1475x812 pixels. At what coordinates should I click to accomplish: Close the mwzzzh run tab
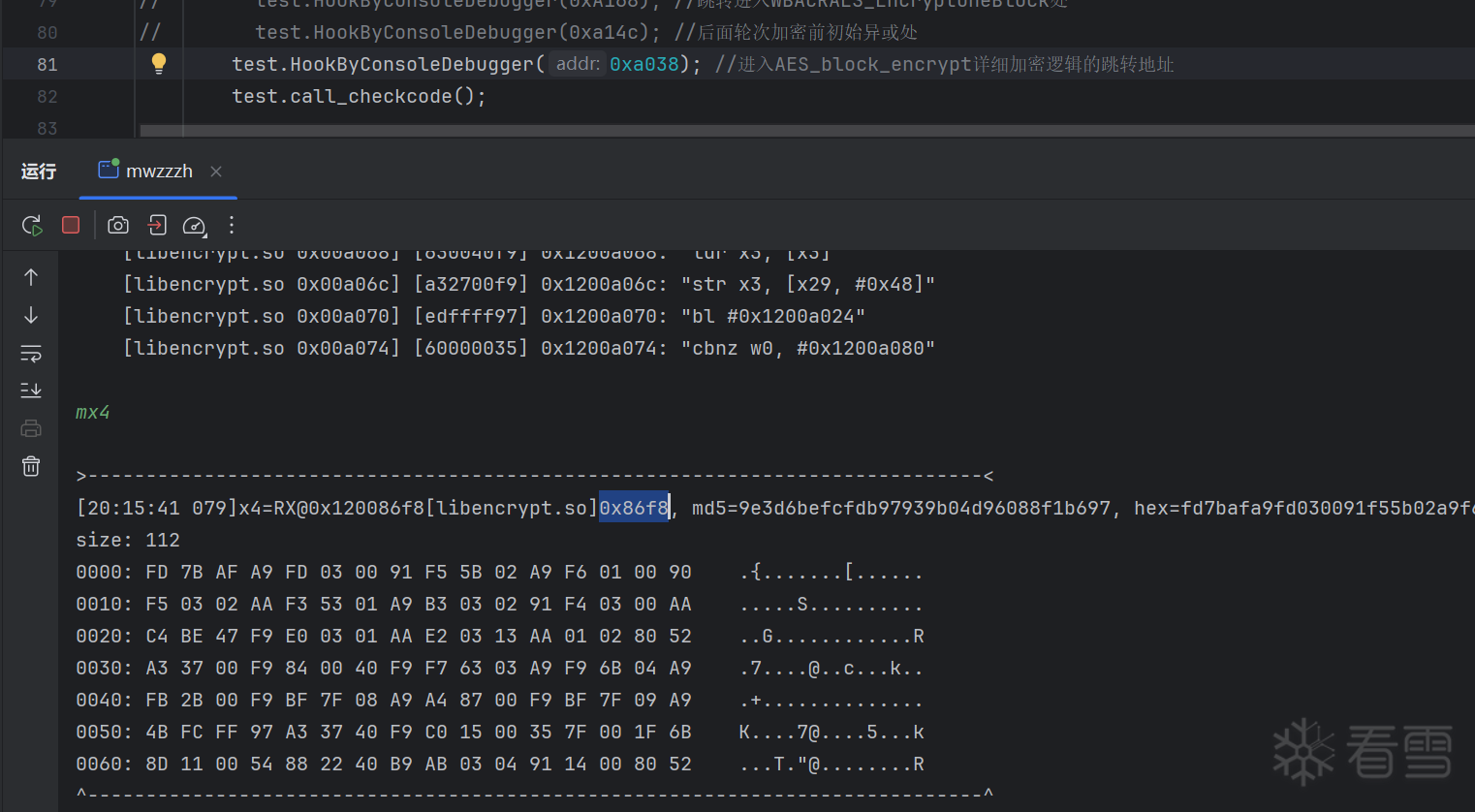pos(216,172)
